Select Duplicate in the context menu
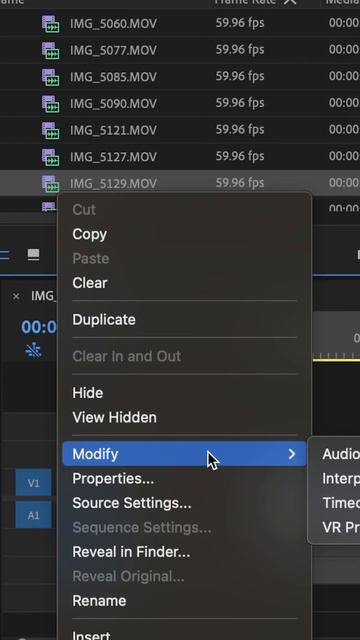Screen dimensions: 360x640 pos(104,320)
